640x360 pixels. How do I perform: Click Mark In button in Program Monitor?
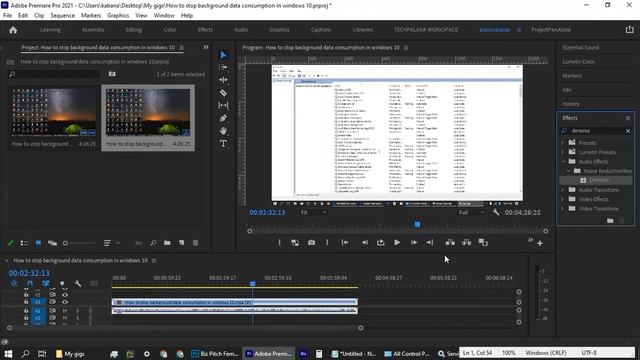(279, 242)
